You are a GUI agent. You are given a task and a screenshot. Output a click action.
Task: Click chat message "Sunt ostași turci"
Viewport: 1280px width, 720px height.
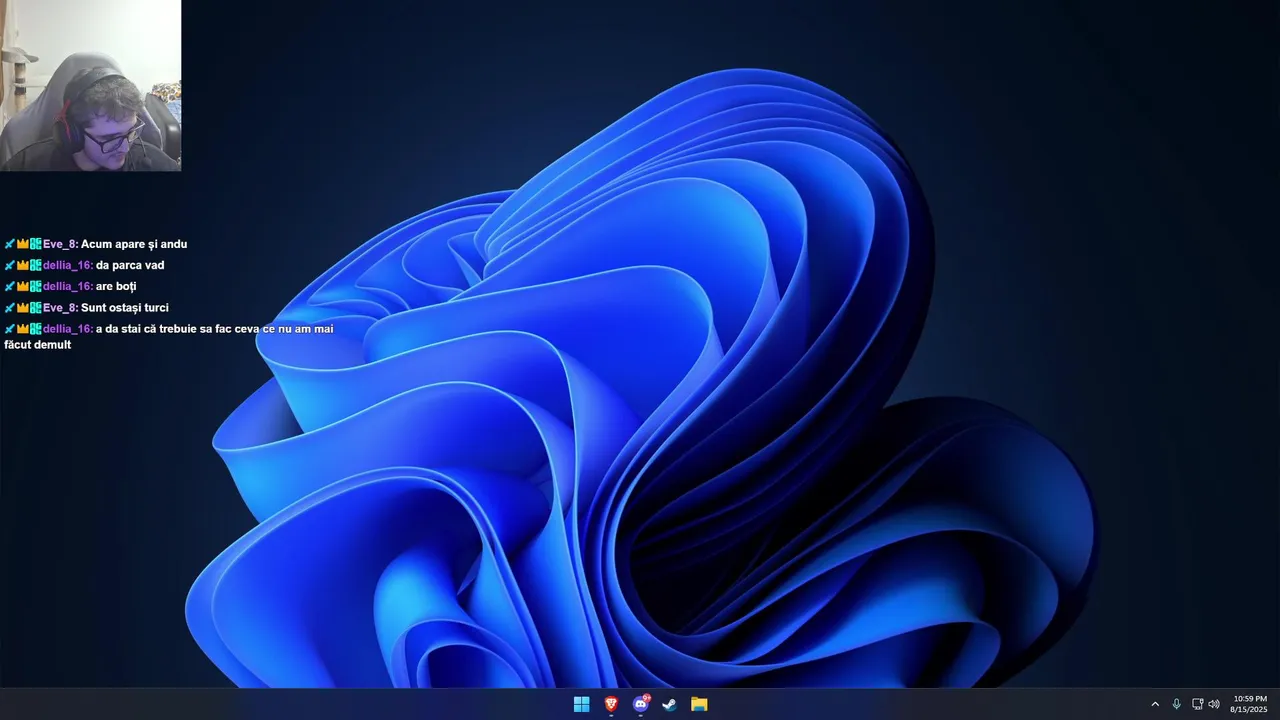pos(125,308)
